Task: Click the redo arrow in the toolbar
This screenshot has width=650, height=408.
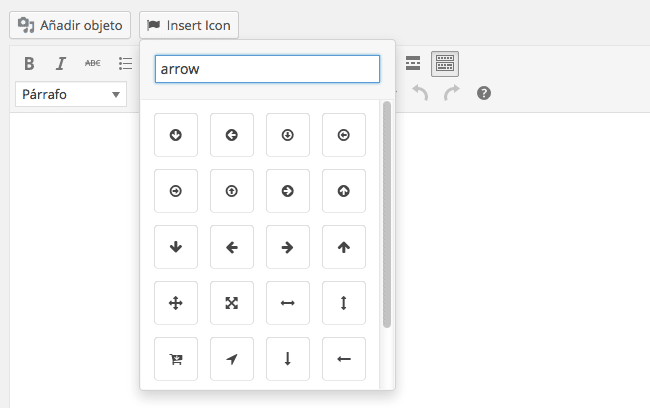Action: (451, 93)
